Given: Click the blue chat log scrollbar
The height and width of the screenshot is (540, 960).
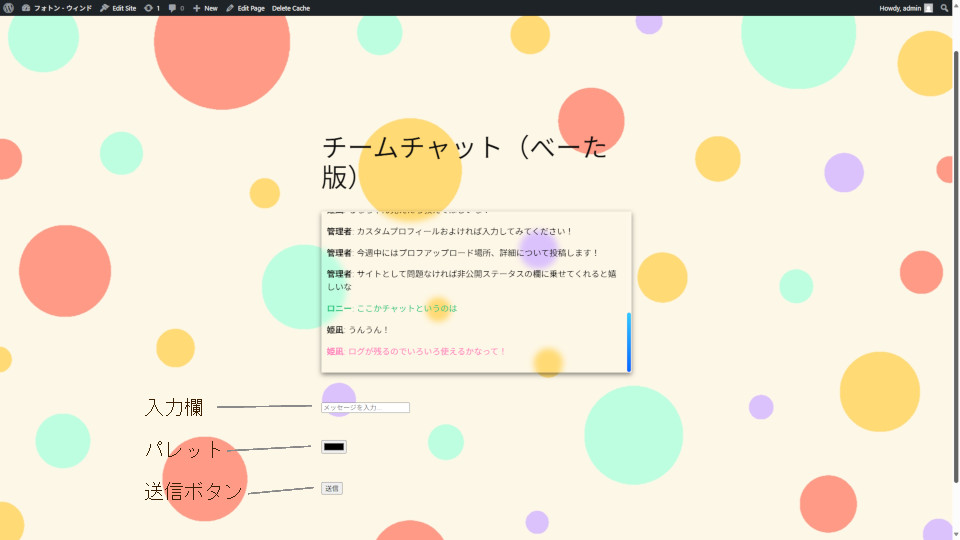Looking at the screenshot, I should click(x=629, y=341).
